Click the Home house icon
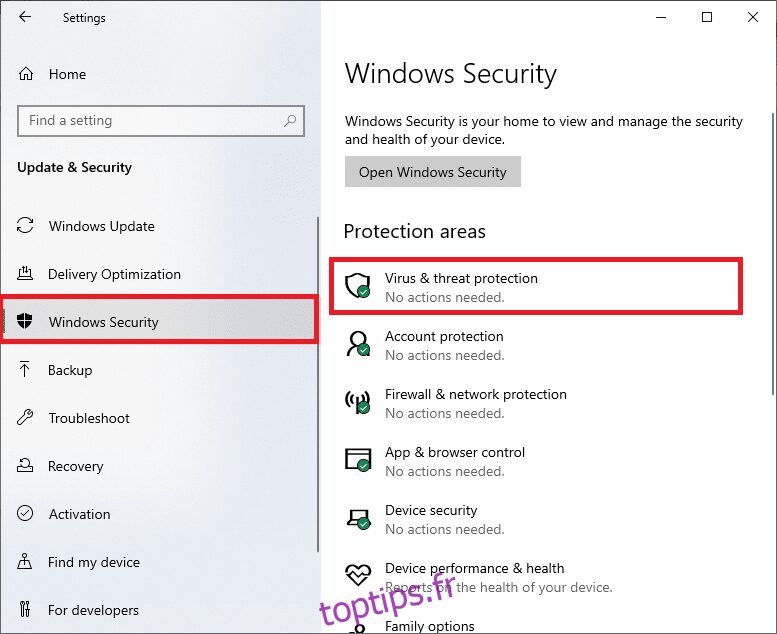 [x=26, y=74]
